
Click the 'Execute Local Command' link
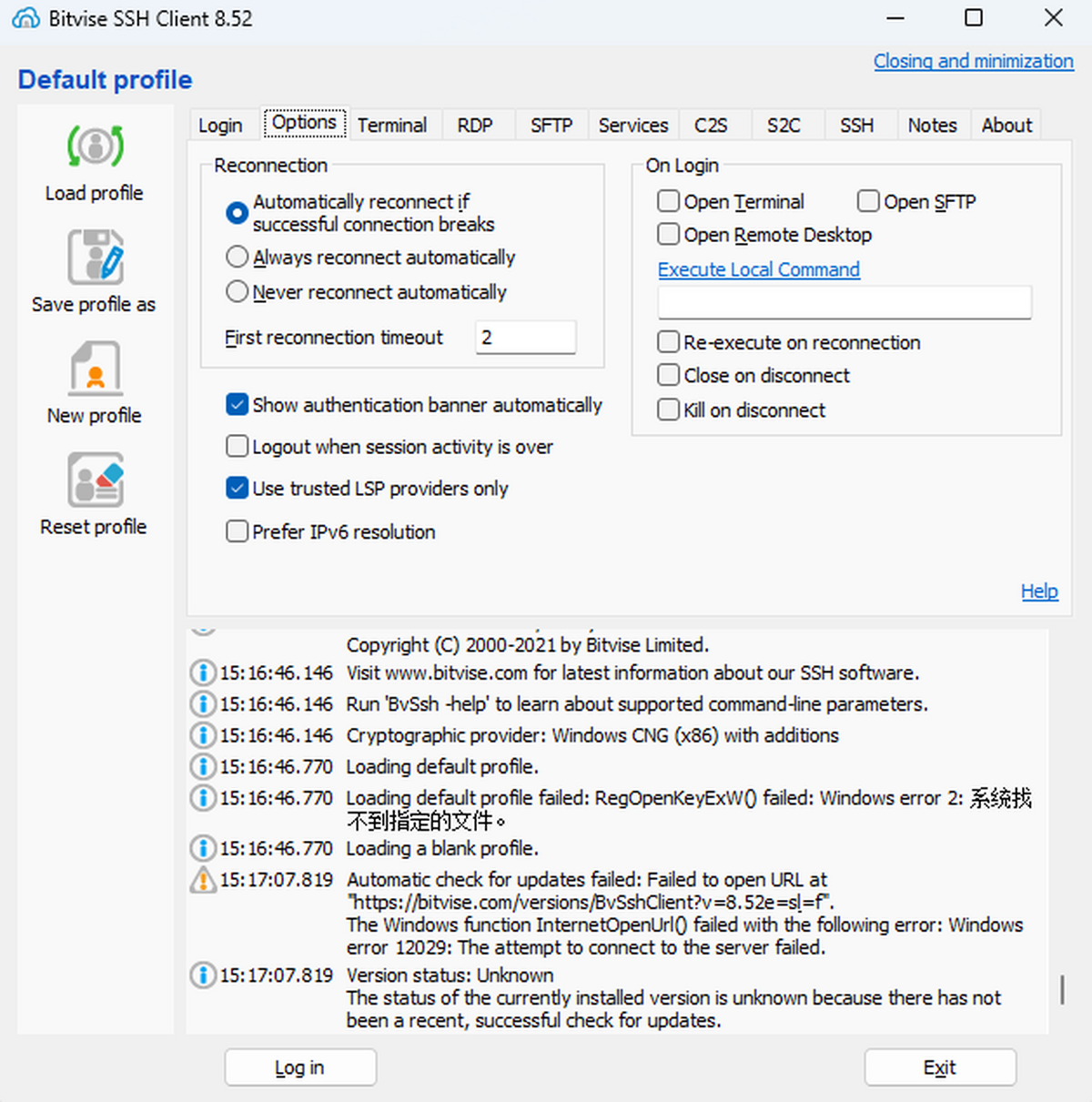tap(759, 269)
